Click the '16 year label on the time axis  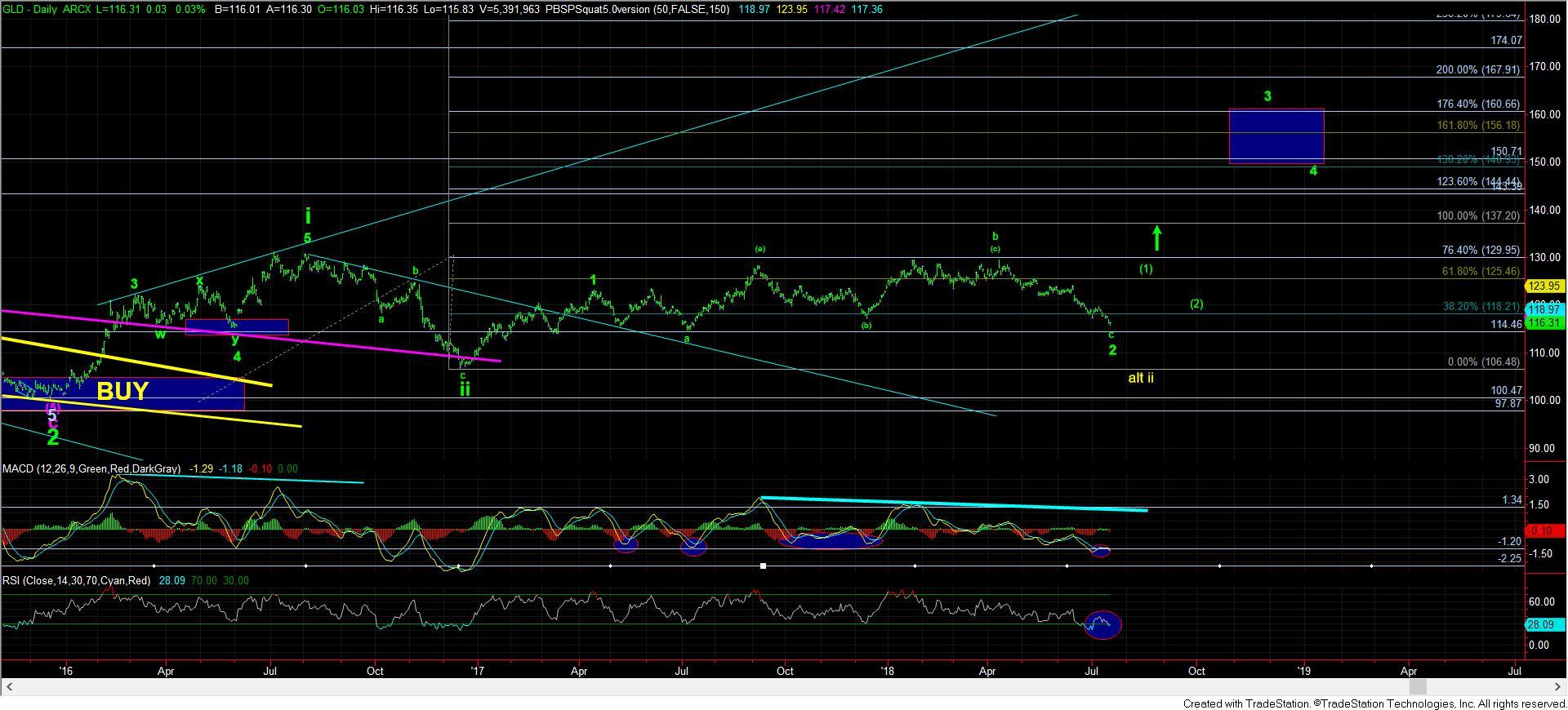tap(66, 671)
